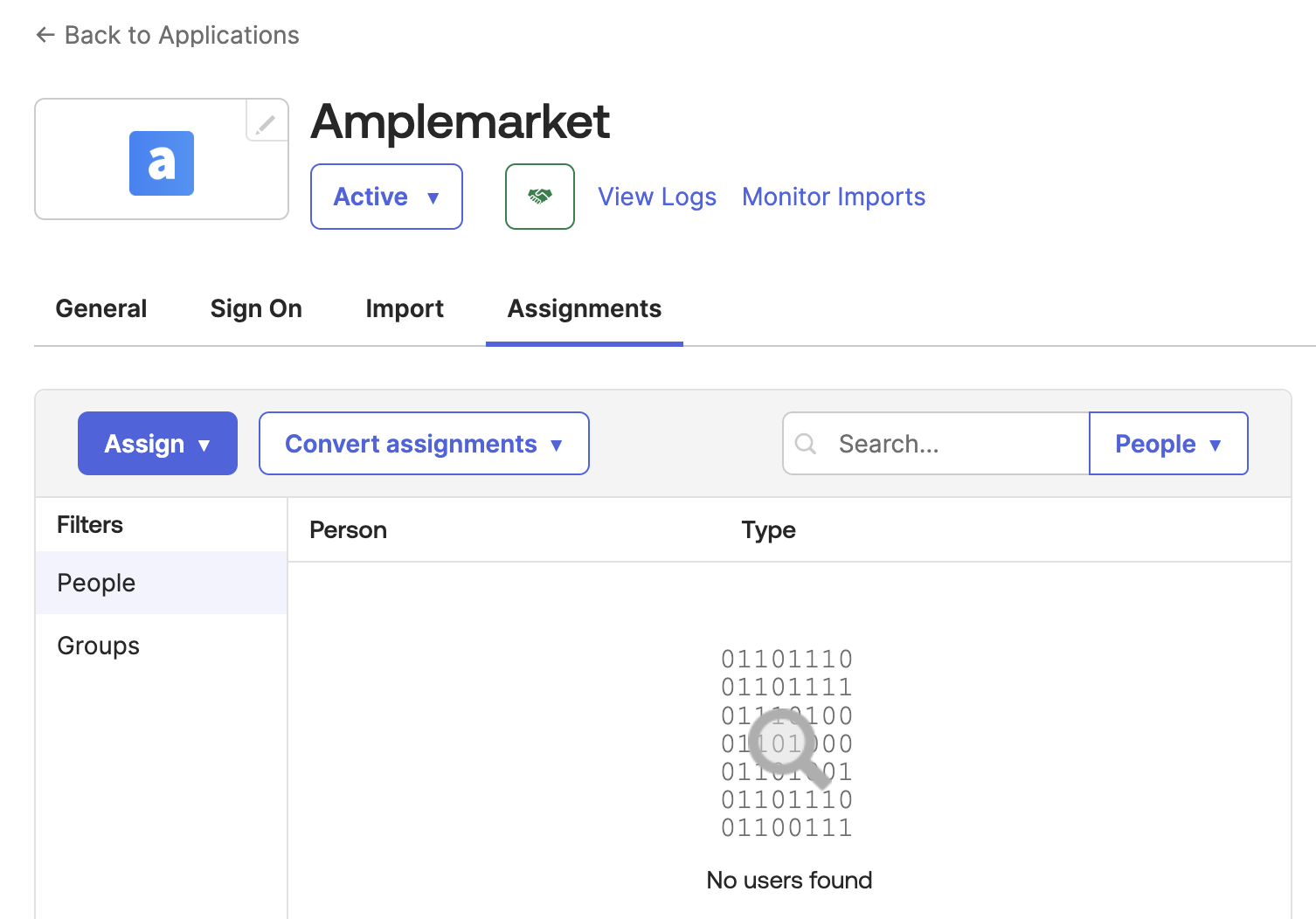
Task: Select the Groups filter
Action: tap(99, 646)
